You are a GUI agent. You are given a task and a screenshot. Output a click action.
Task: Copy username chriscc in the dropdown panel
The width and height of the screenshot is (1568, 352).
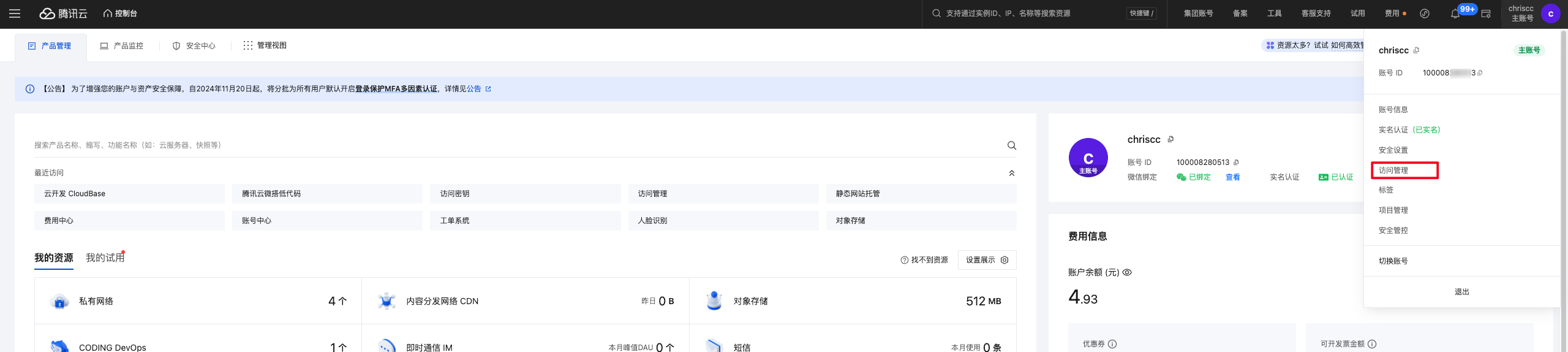[1416, 50]
